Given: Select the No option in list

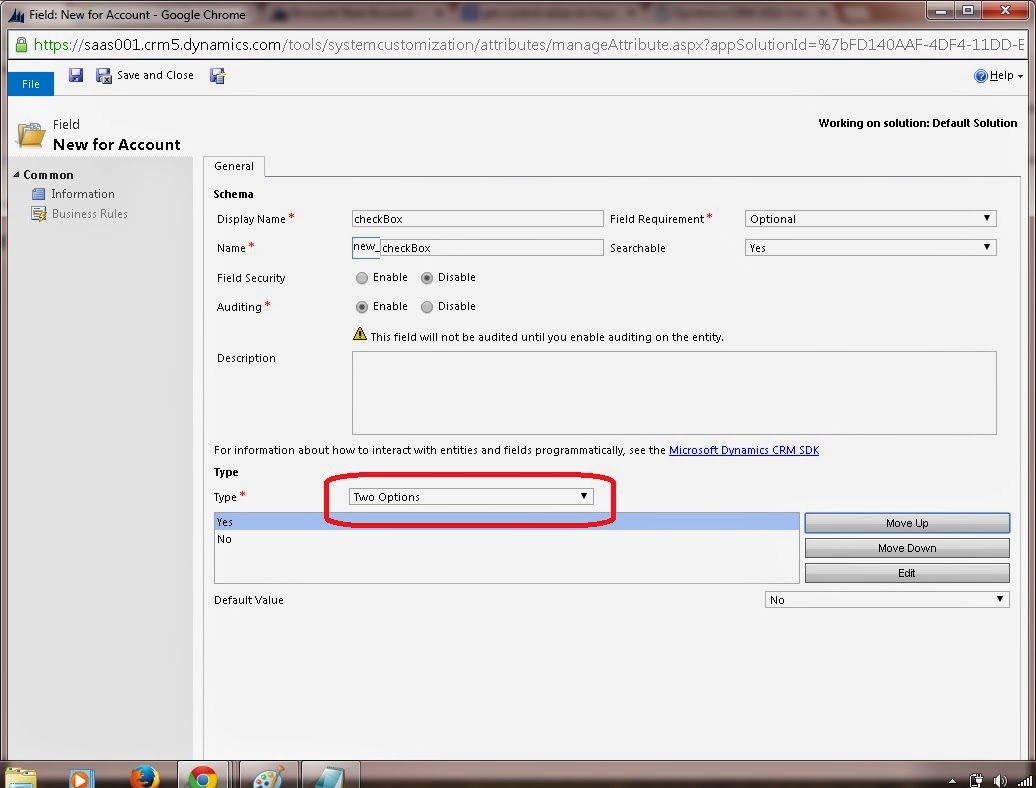Looking at the screenshot, I should pyautogui.click(x=506, y=539).
